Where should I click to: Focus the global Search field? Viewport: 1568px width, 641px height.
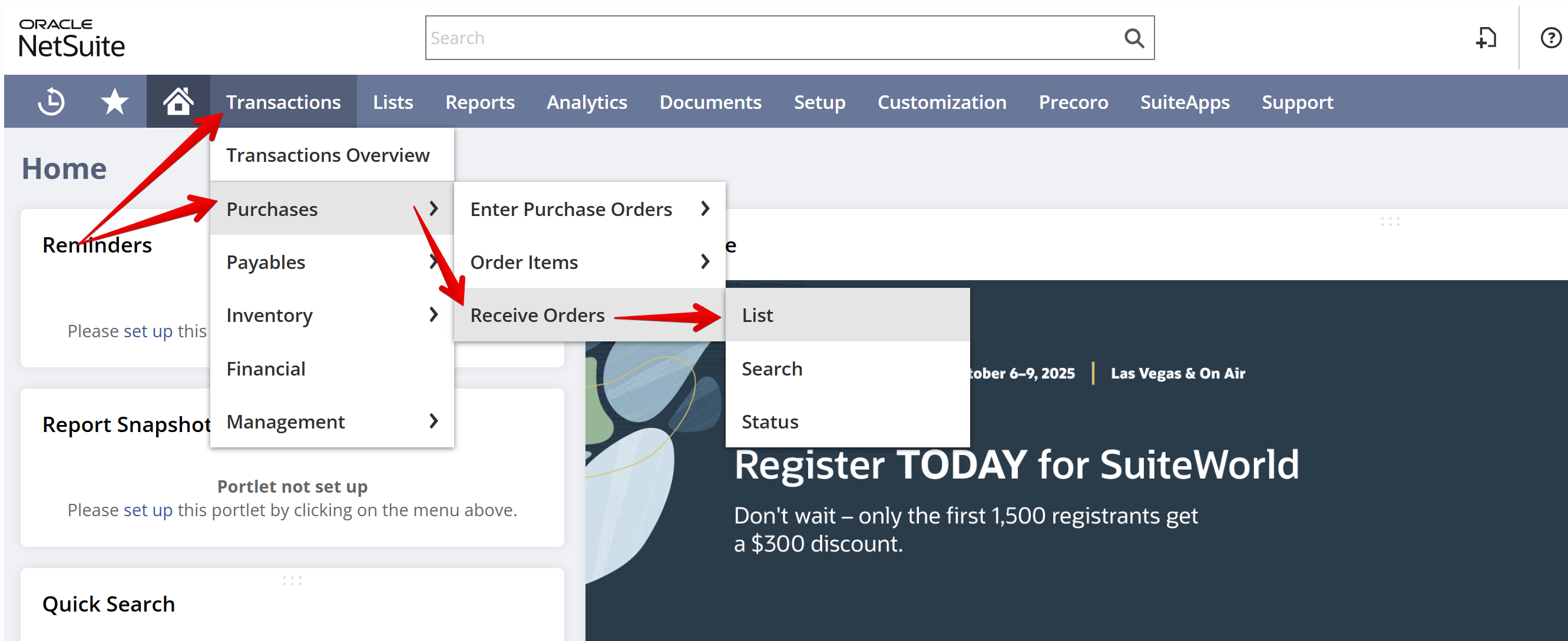click(789, 38)
